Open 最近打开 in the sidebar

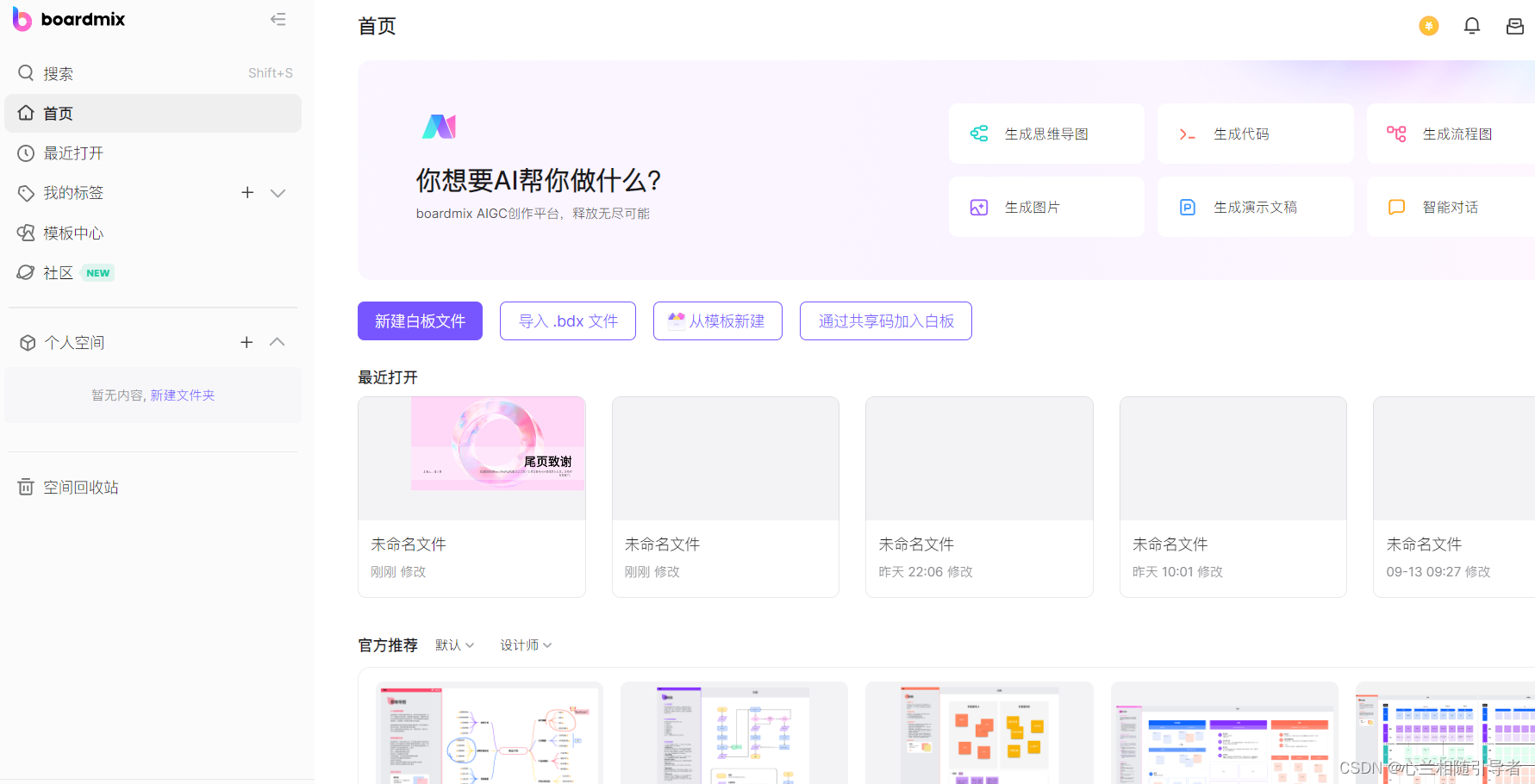point(153,153)
